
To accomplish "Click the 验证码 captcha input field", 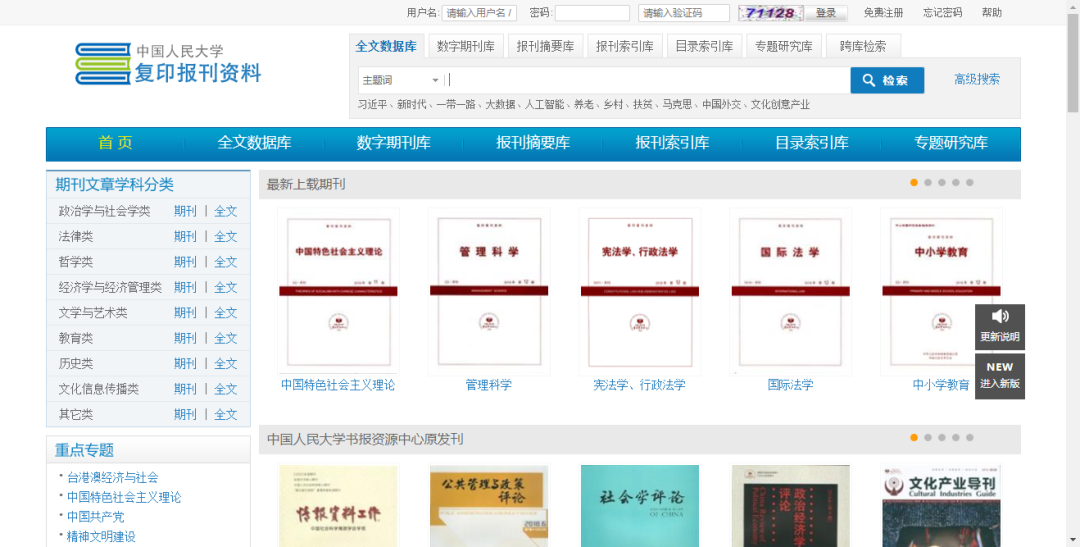I will click(x=684, y=12).
